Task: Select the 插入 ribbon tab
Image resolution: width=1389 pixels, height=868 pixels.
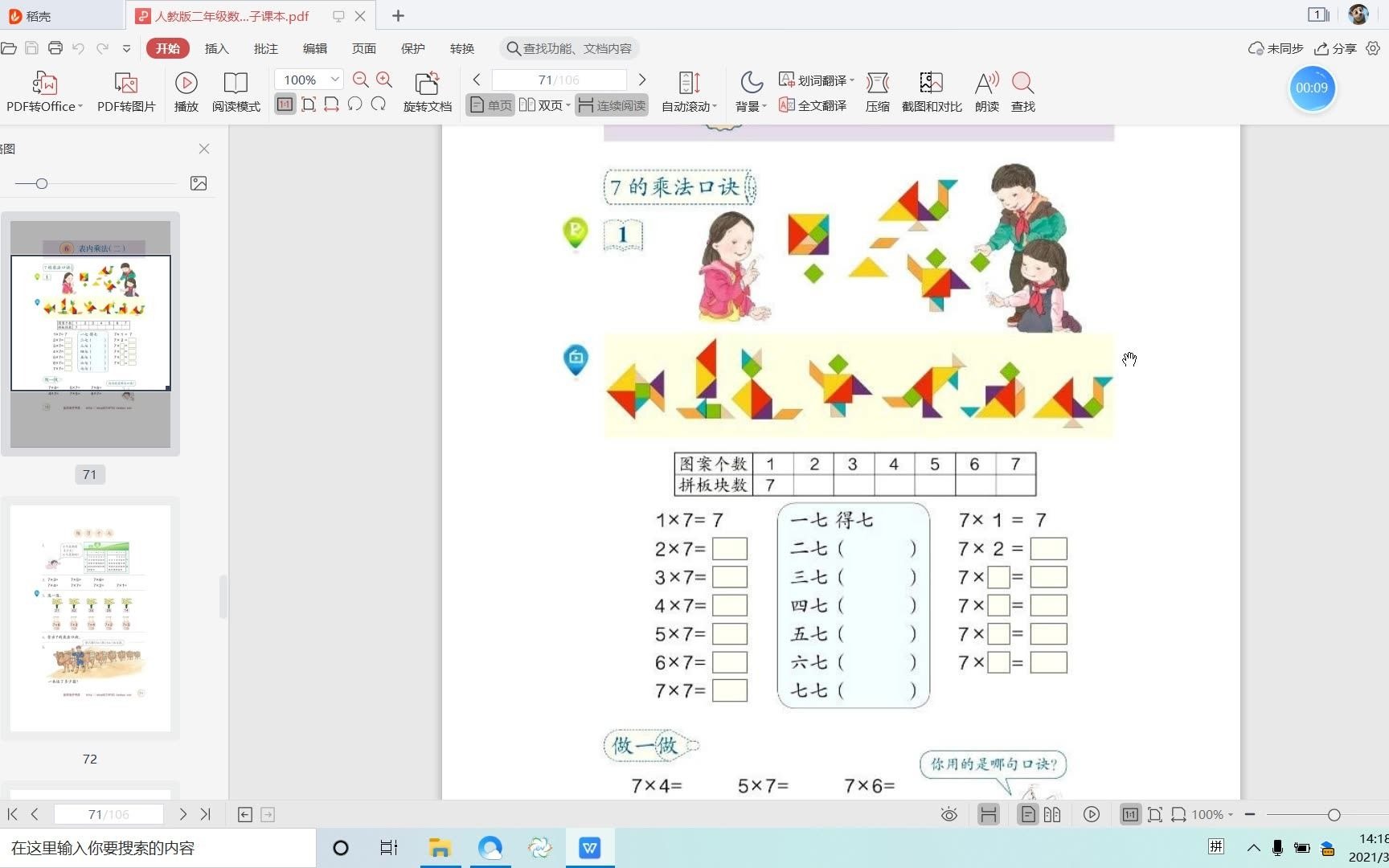Action: [217, 48]
